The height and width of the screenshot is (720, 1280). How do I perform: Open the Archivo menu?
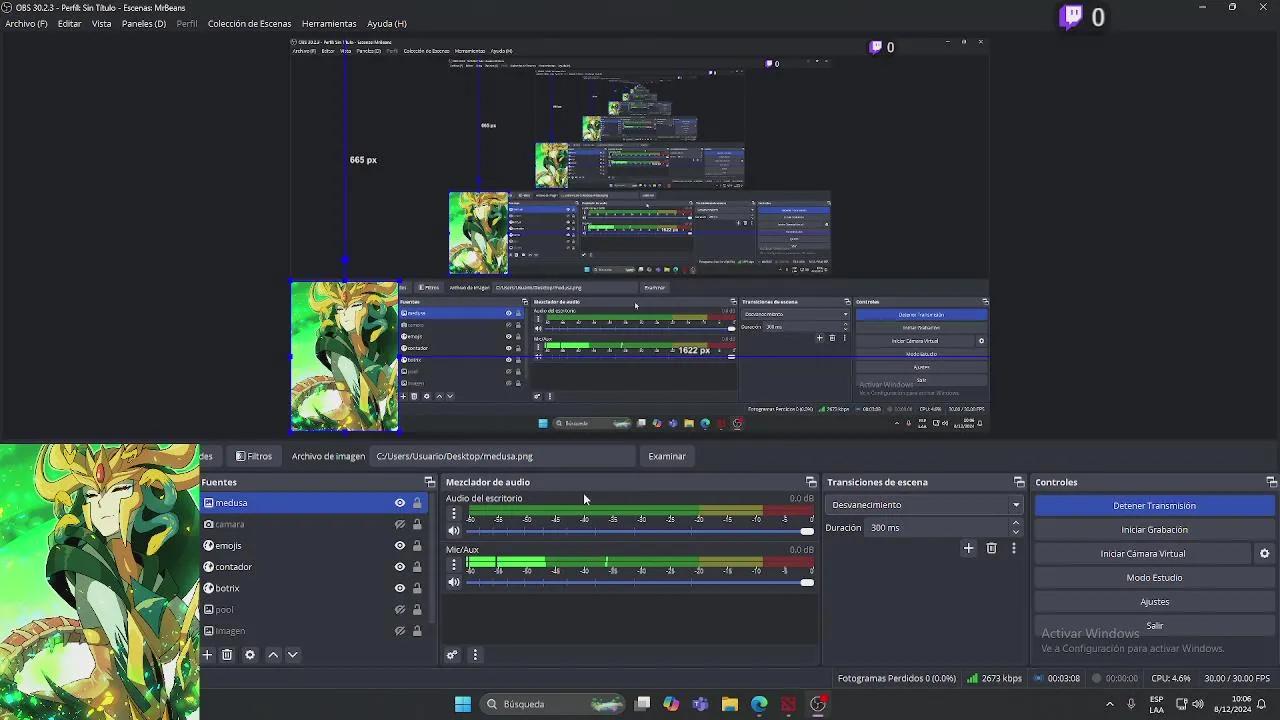click(x=26, y=24)
